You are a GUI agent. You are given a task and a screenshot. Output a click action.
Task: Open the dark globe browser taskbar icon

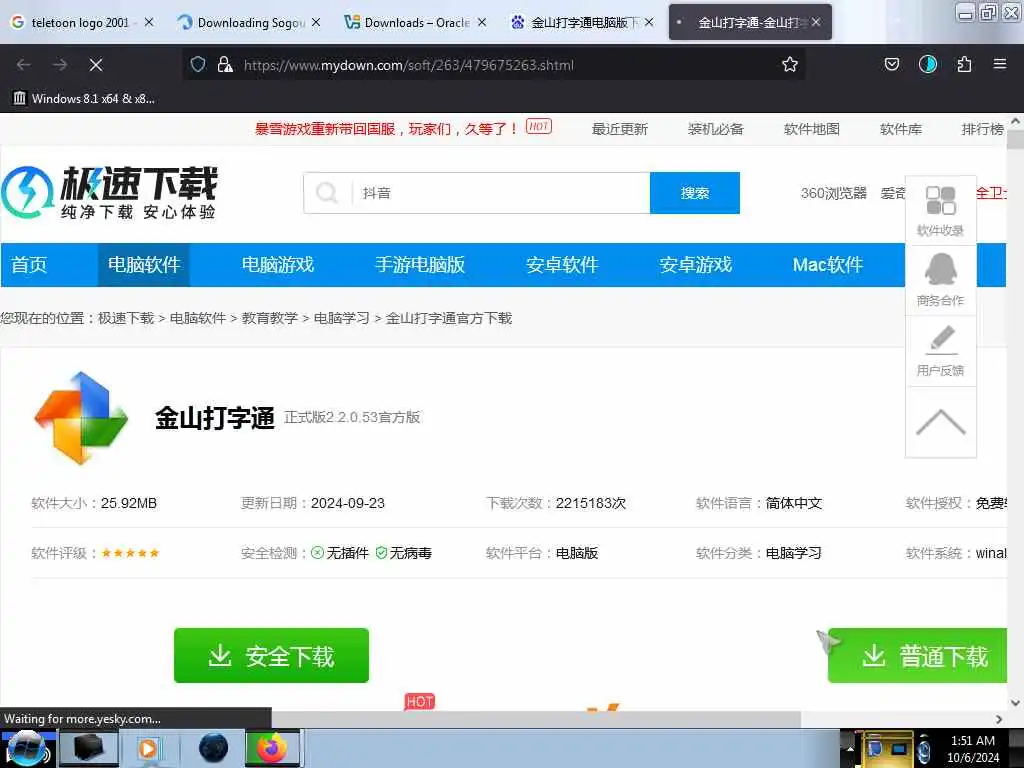pyautogui.click(x=214, y=748)
